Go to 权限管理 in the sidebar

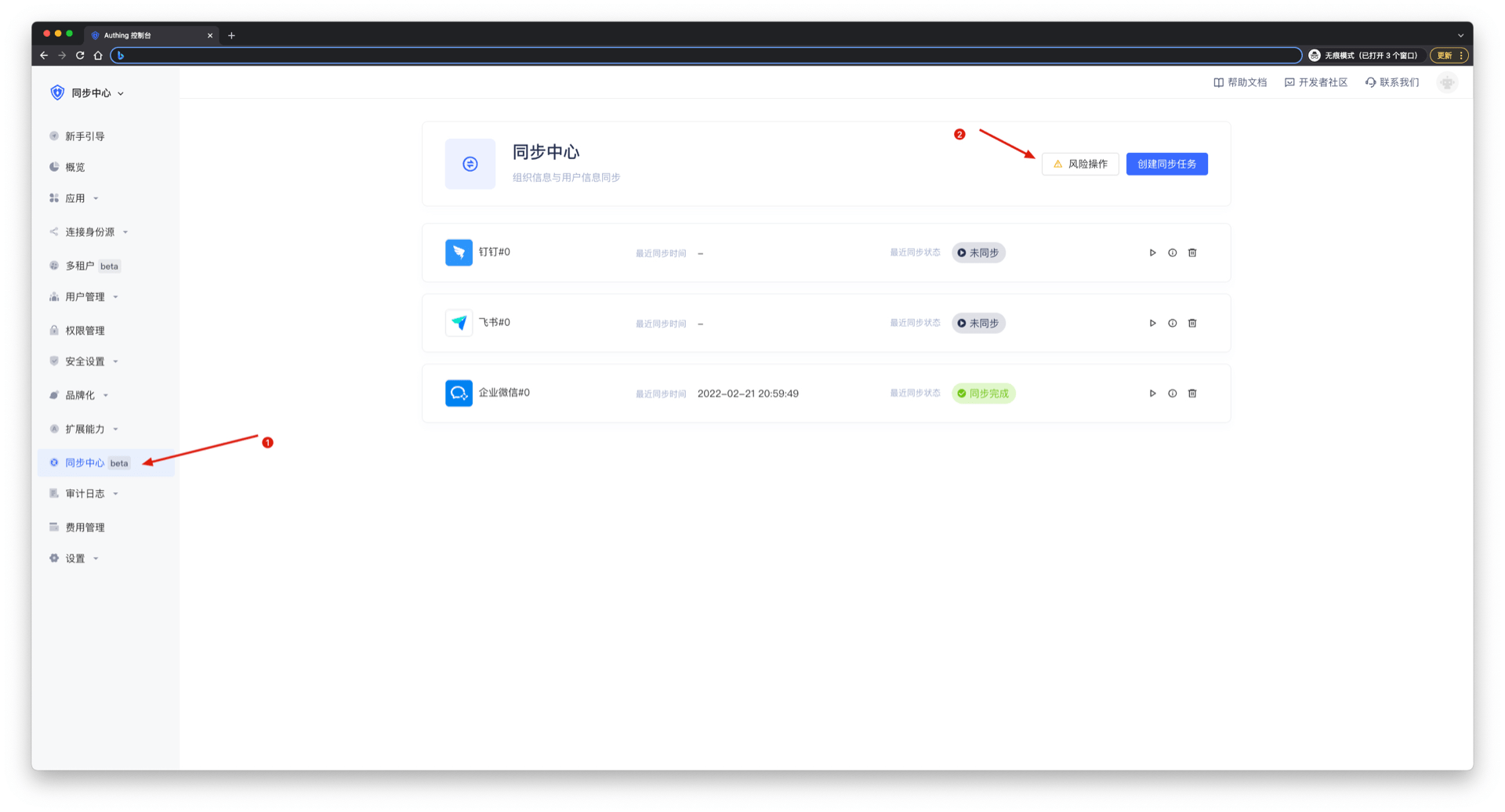pos(85,331)
